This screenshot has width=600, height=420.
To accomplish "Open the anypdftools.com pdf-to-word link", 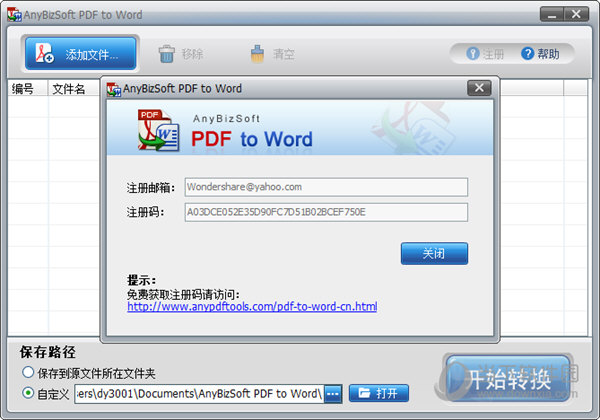I will (252, 306).
